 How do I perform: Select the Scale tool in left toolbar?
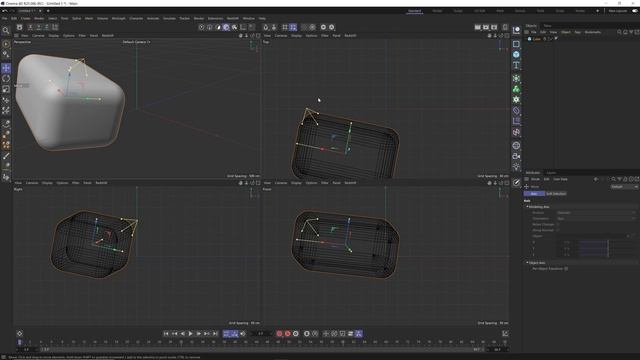[6, 89]
